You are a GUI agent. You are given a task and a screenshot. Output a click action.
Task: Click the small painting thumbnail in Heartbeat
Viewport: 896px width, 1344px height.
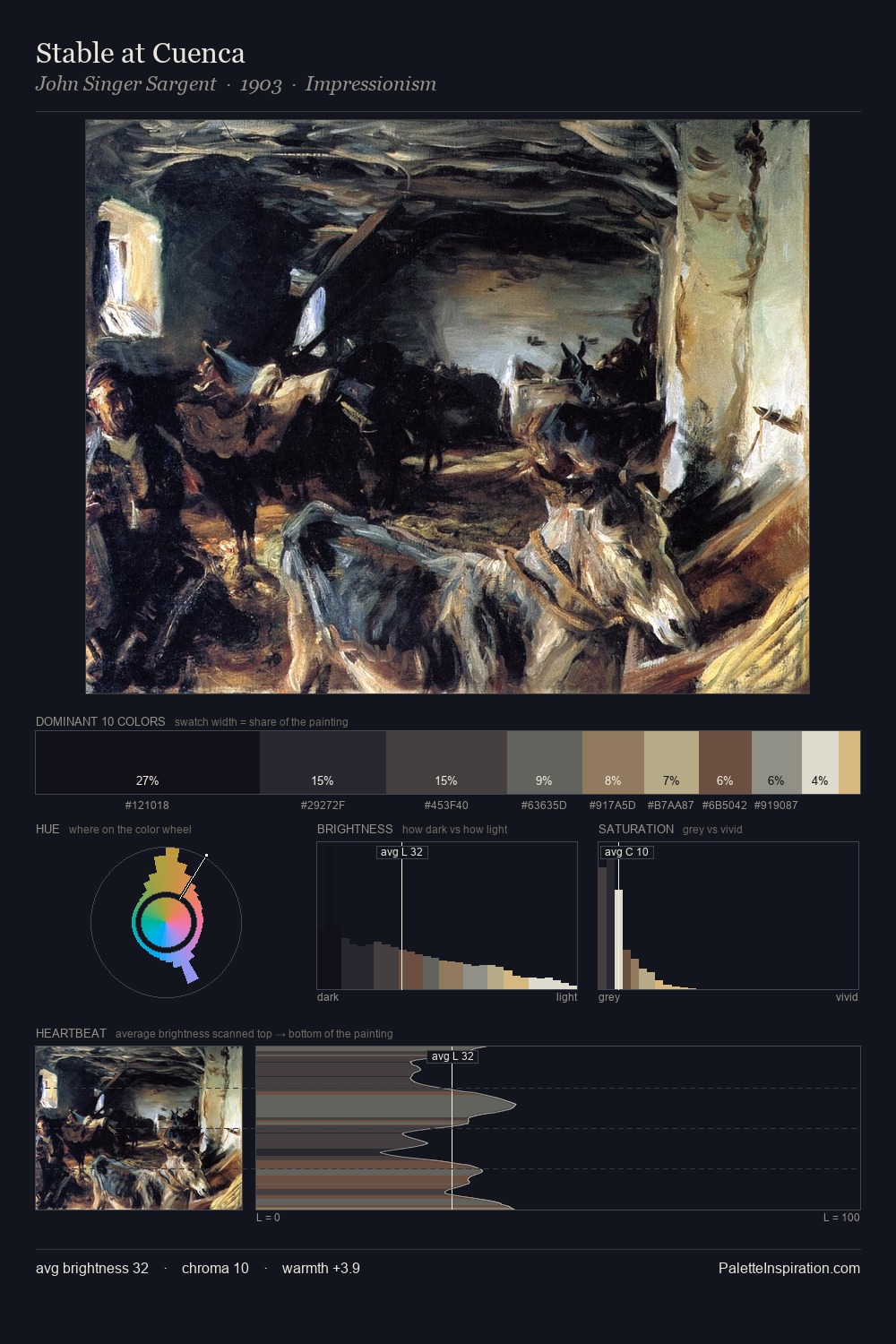click(139, 1128)
